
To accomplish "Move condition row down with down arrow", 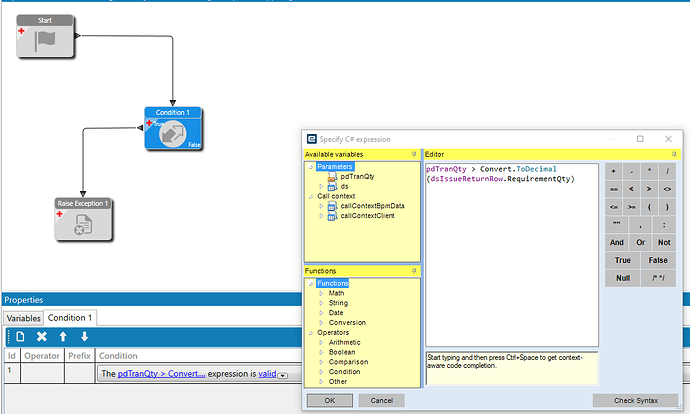I will pos(82,337).
